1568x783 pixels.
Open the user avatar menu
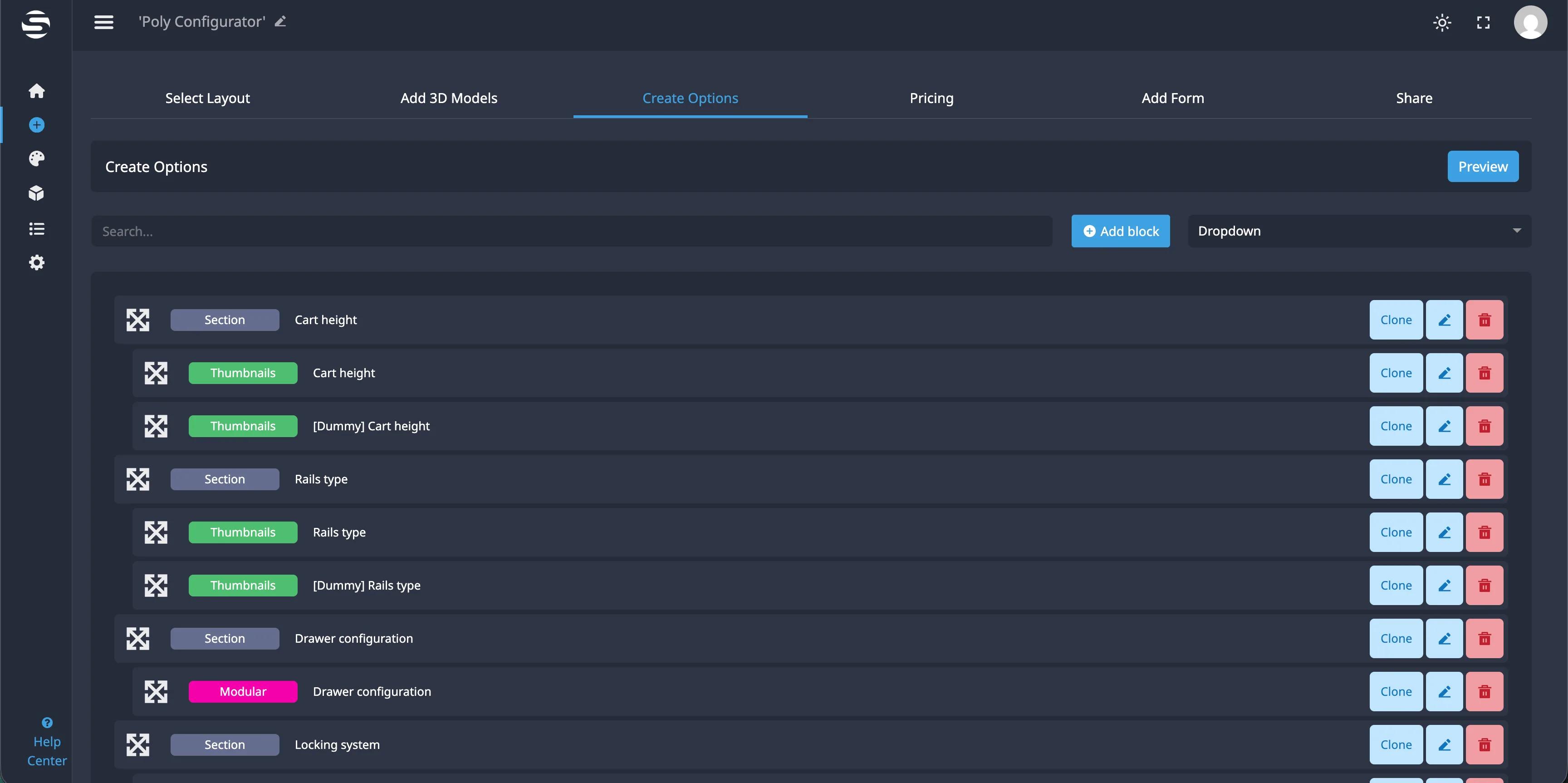(1530, 22)
